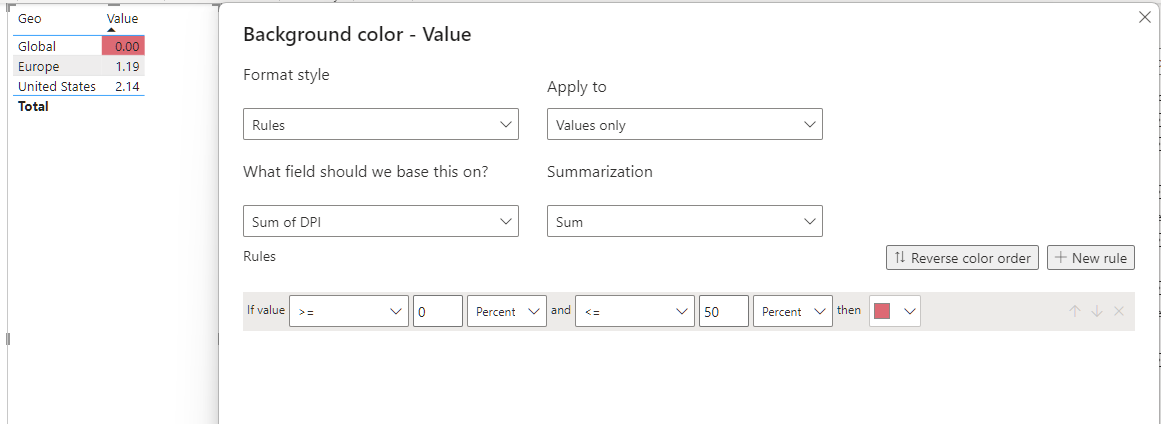
Task: Close the Background color dialog
Action: (x=1144, y=18)
